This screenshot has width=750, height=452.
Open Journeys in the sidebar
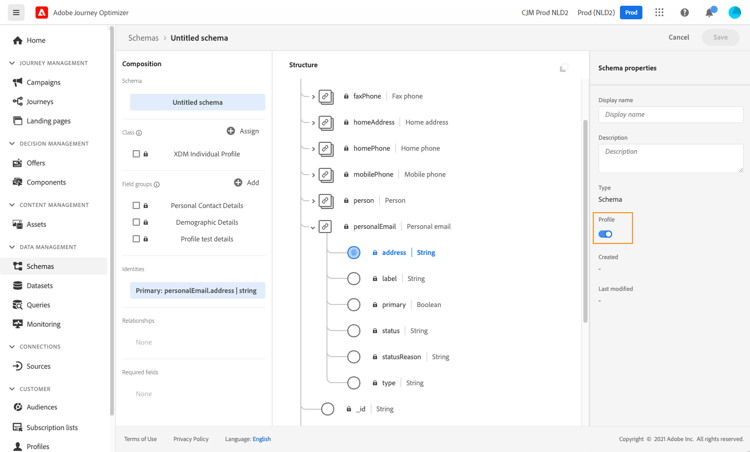(x=40, y=102)
